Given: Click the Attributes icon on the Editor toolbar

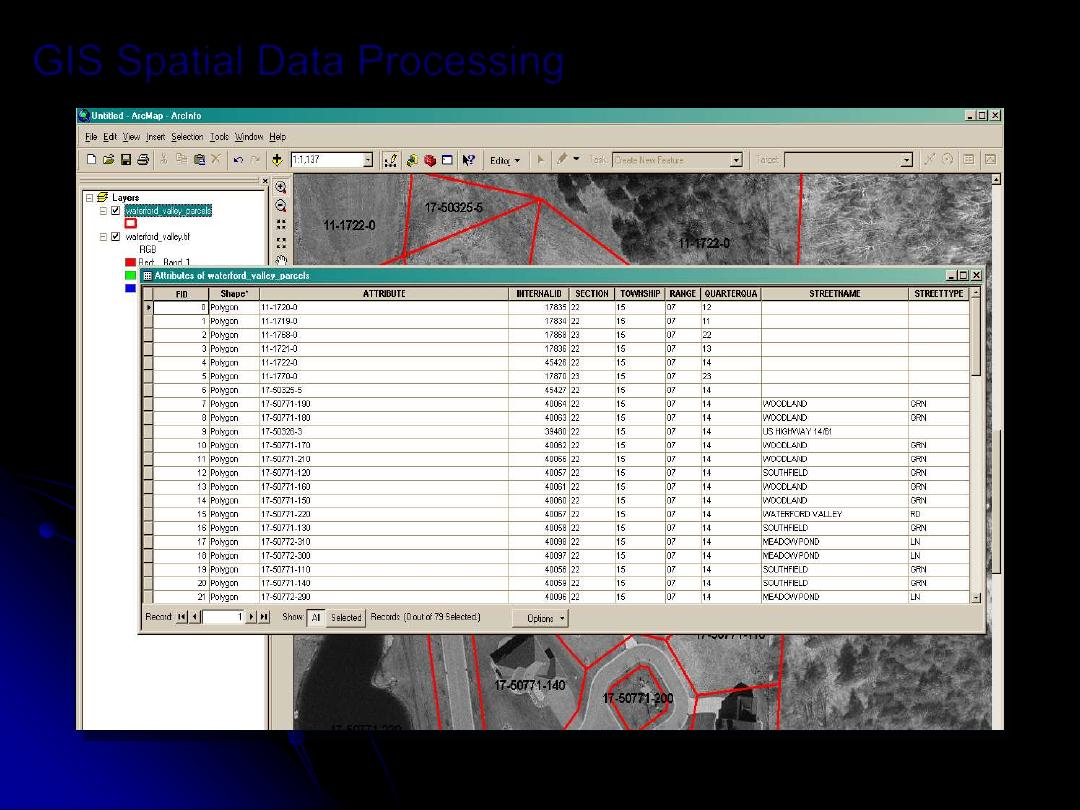Looking at the screenshot, I should (x=968, y=160).
